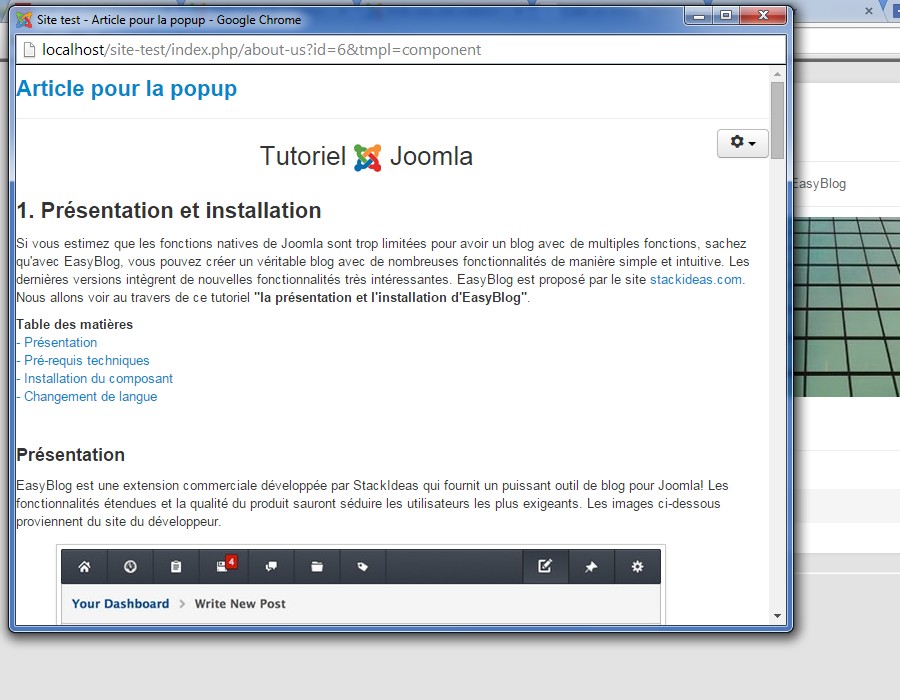900x700 pixels.
Task: Click heading 1. Présentation et installation
Action: pos(169,211)
